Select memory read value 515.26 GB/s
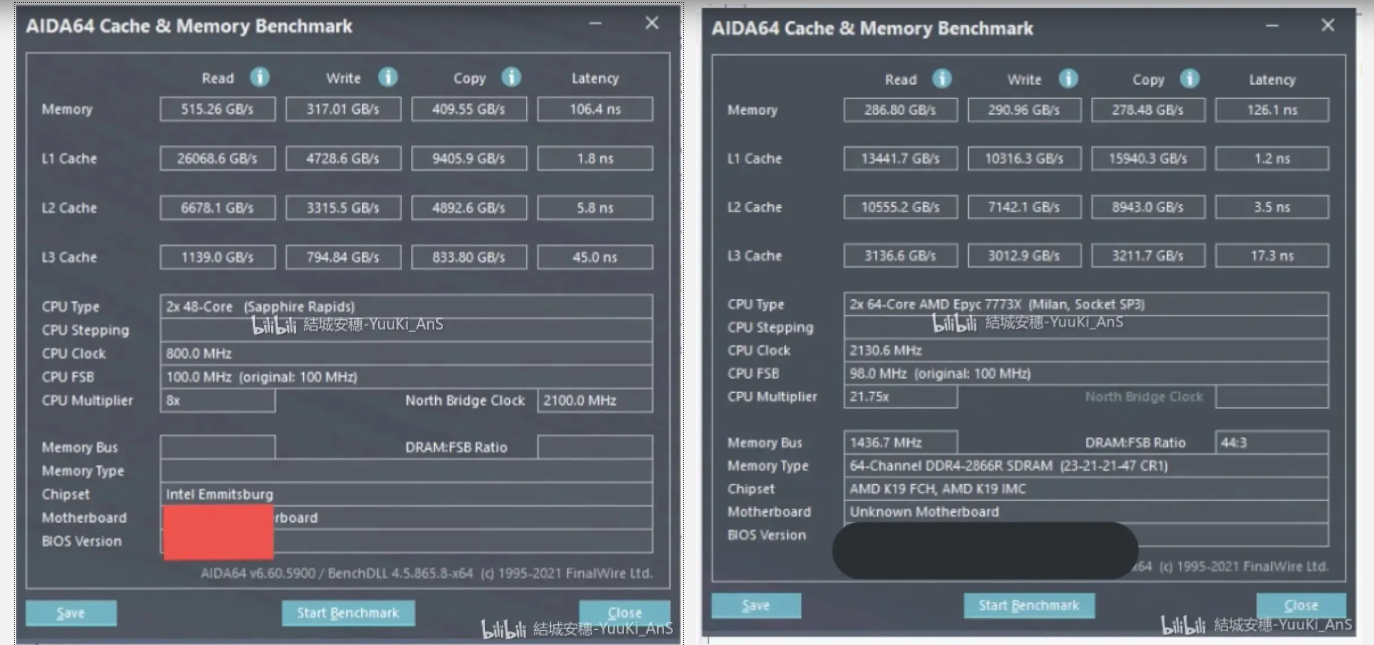1374x645 pixels. 218,109
